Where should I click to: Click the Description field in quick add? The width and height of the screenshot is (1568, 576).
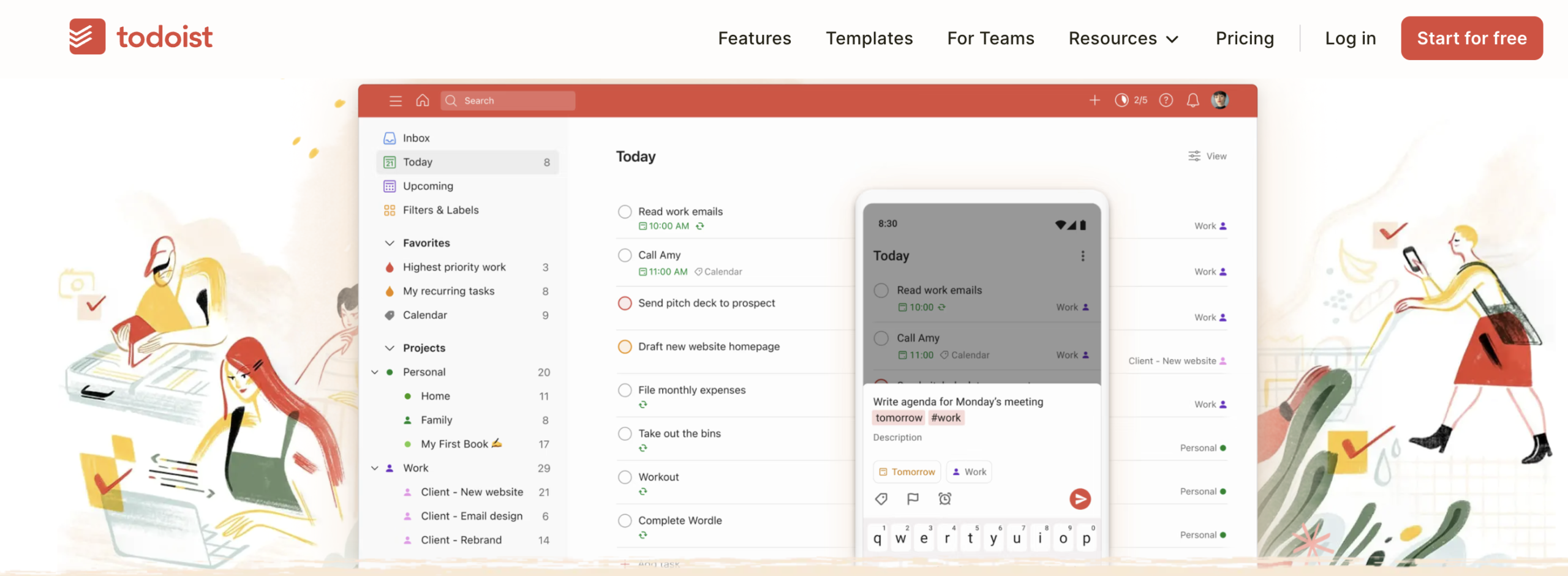point(897,438)
